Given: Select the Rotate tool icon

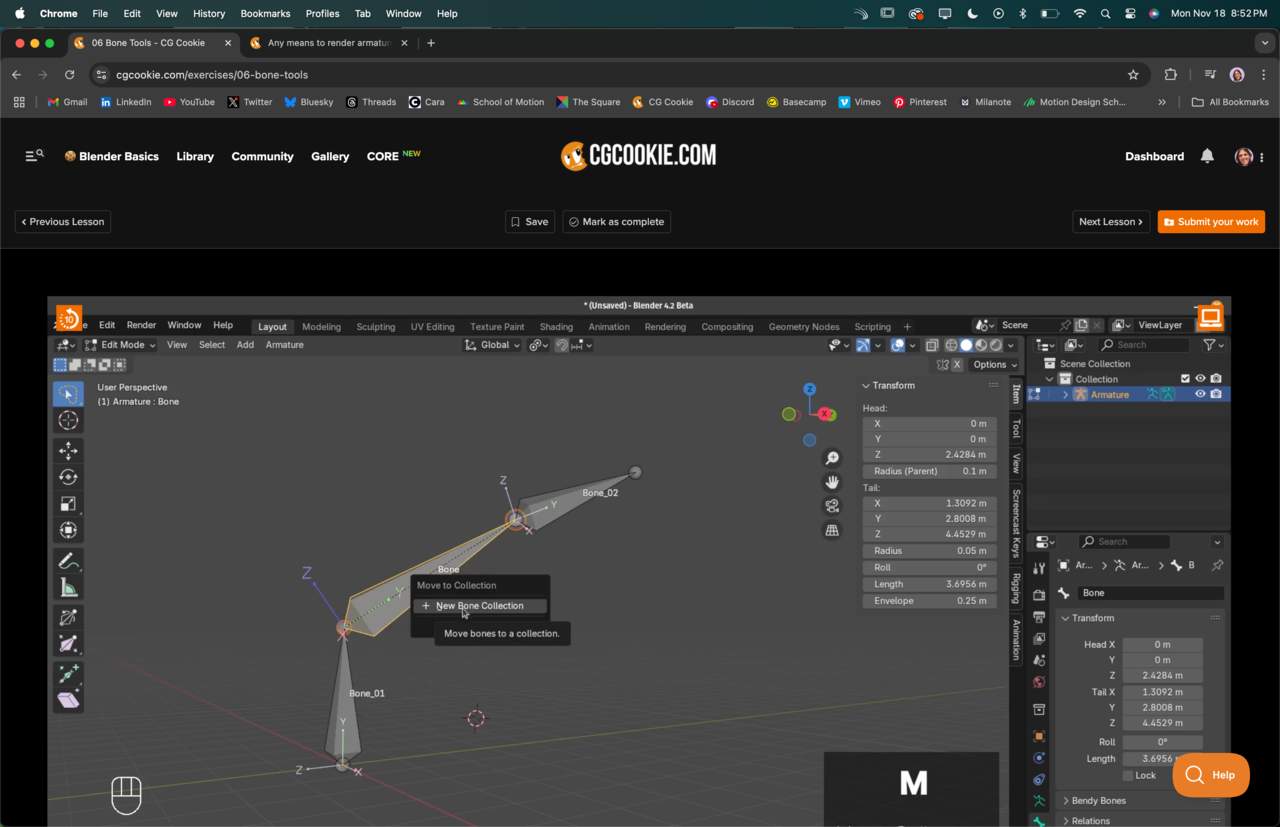Looking at the screenshot, I should pyautogui.click(x=68, y=477).
